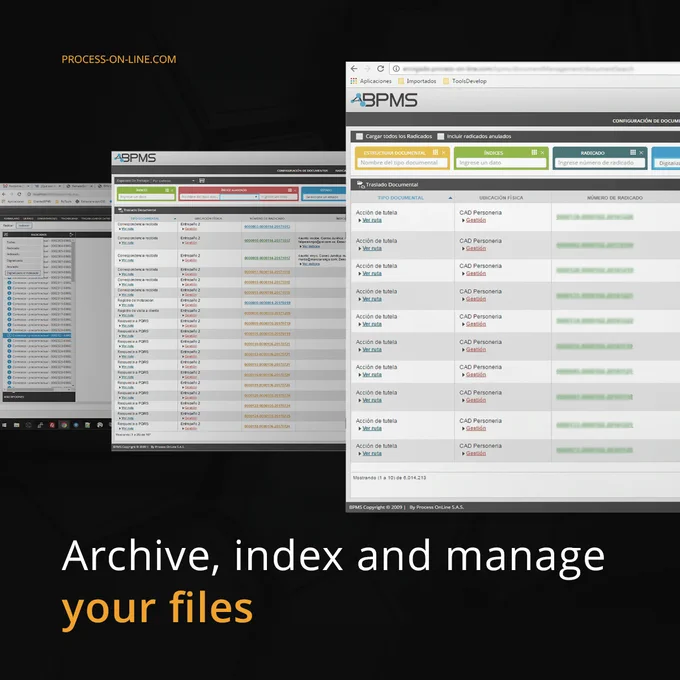Open first radicado number link, middle window
This screenshot has height=680, width=680.
click(x=267, y=226)
